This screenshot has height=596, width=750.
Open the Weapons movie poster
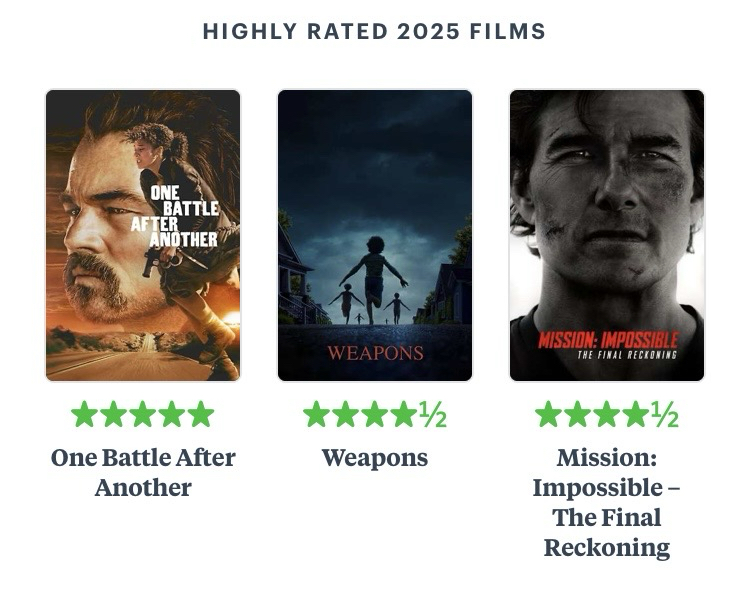pos(375,235)
